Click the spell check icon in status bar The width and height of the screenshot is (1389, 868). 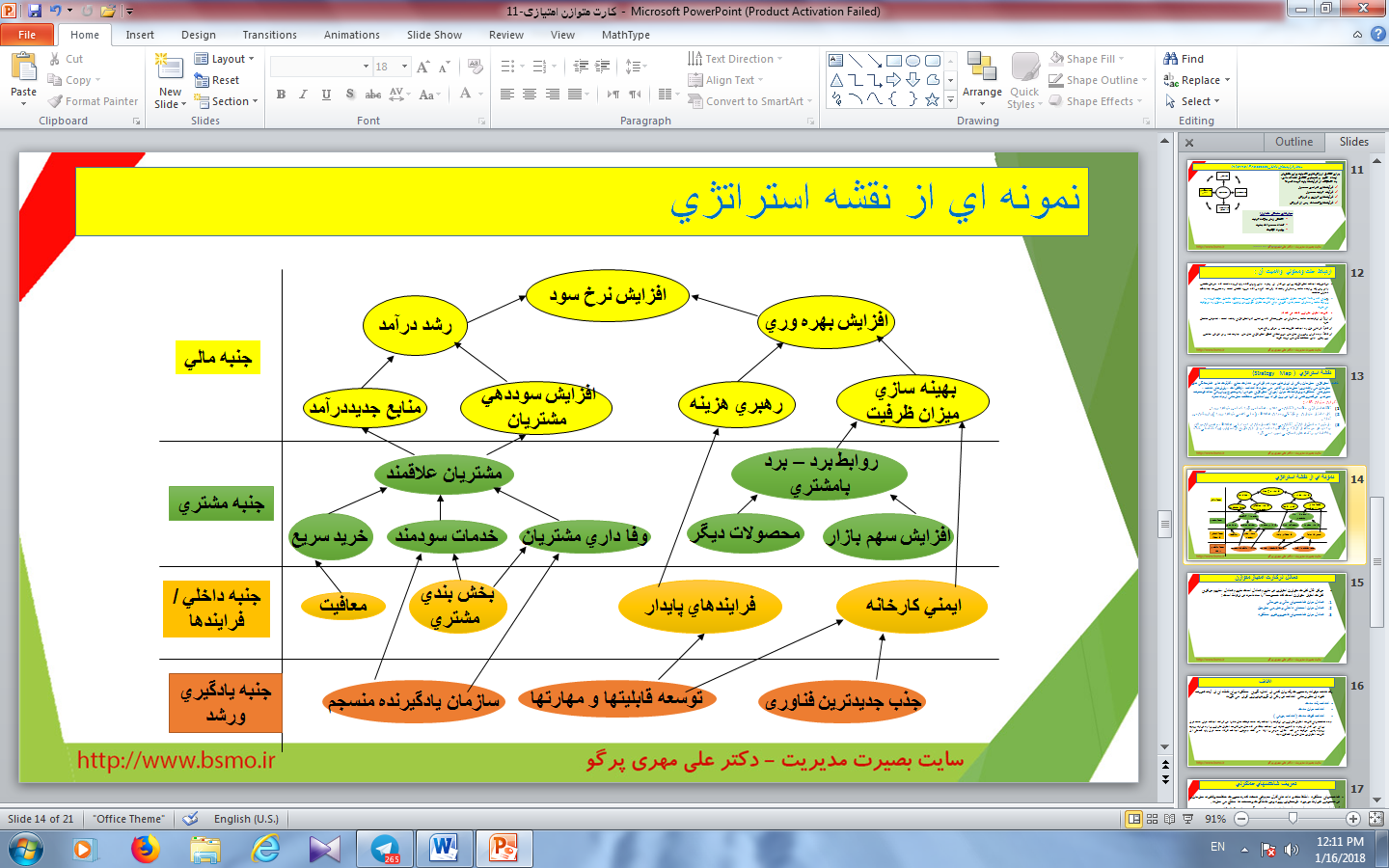click(191, 819)
